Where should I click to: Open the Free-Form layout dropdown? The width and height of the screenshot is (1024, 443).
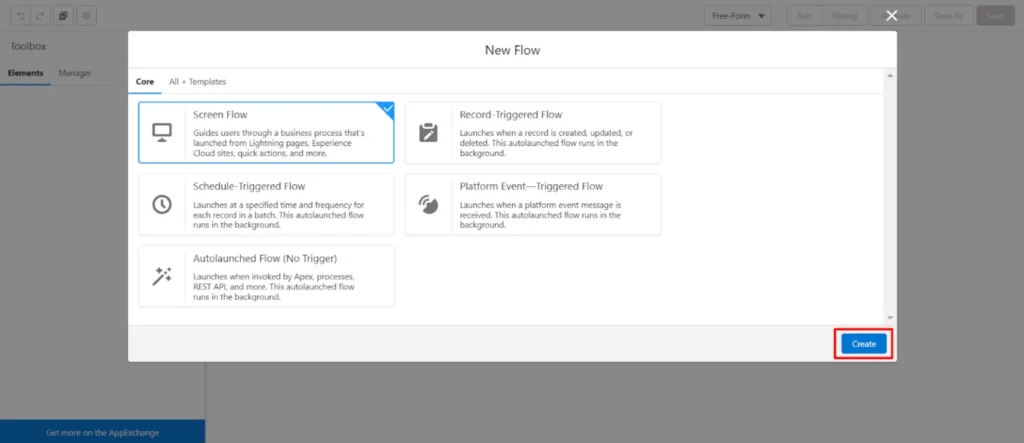737,16
